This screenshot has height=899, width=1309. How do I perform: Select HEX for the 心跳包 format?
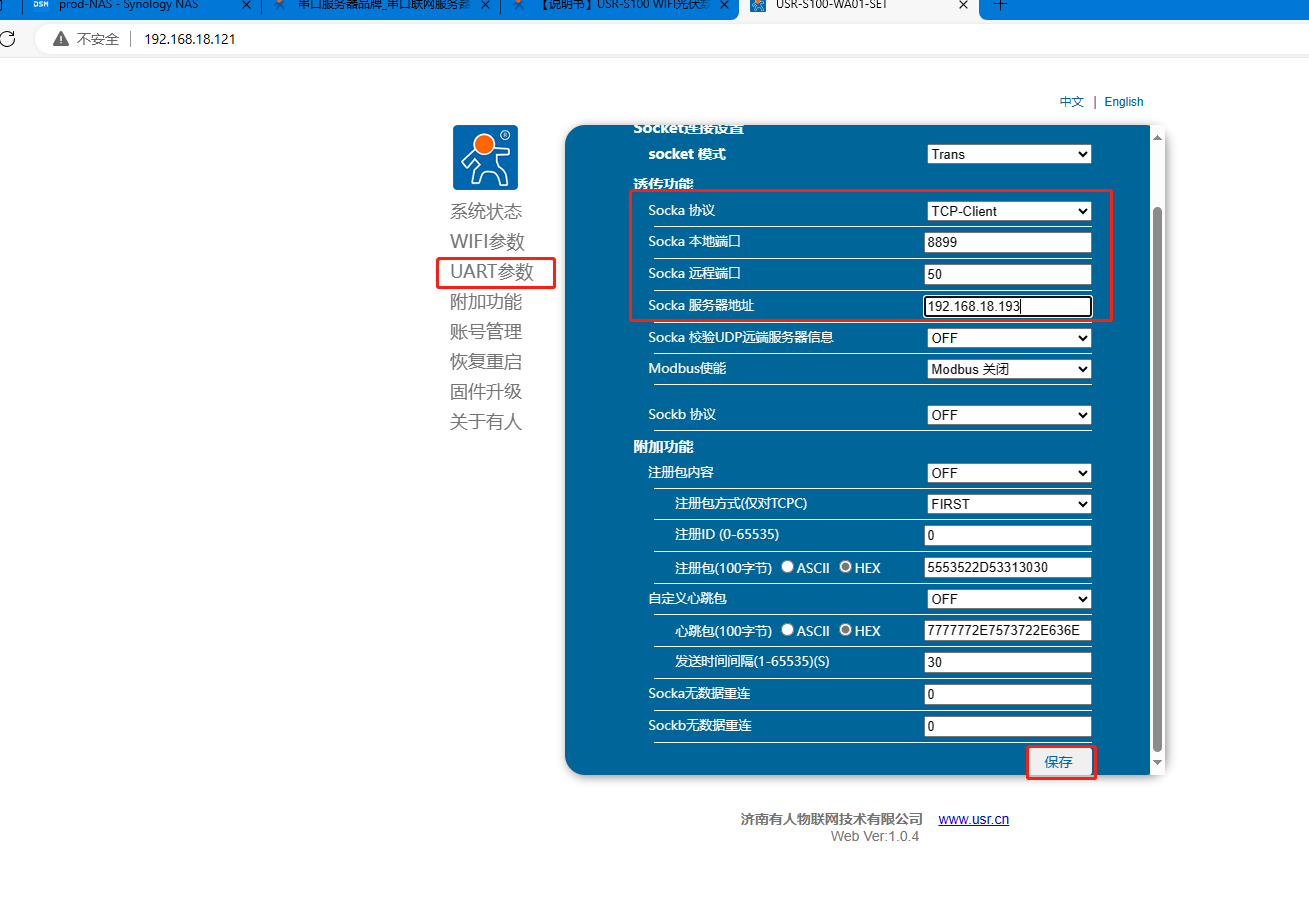pyautogui.click(x=846, y=630)
